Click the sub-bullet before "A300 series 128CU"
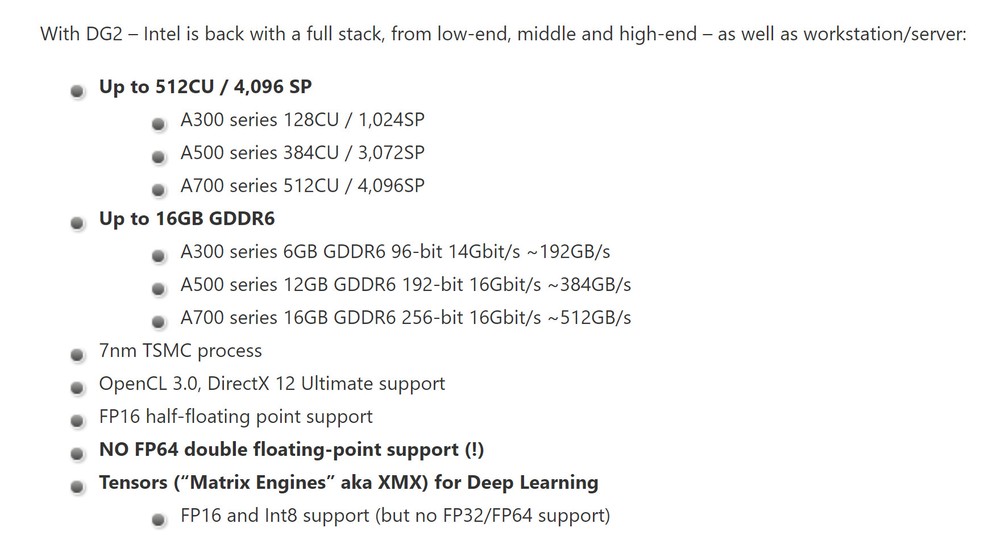Viewport: 1000px width, 541px height. [x=158, y=124]
